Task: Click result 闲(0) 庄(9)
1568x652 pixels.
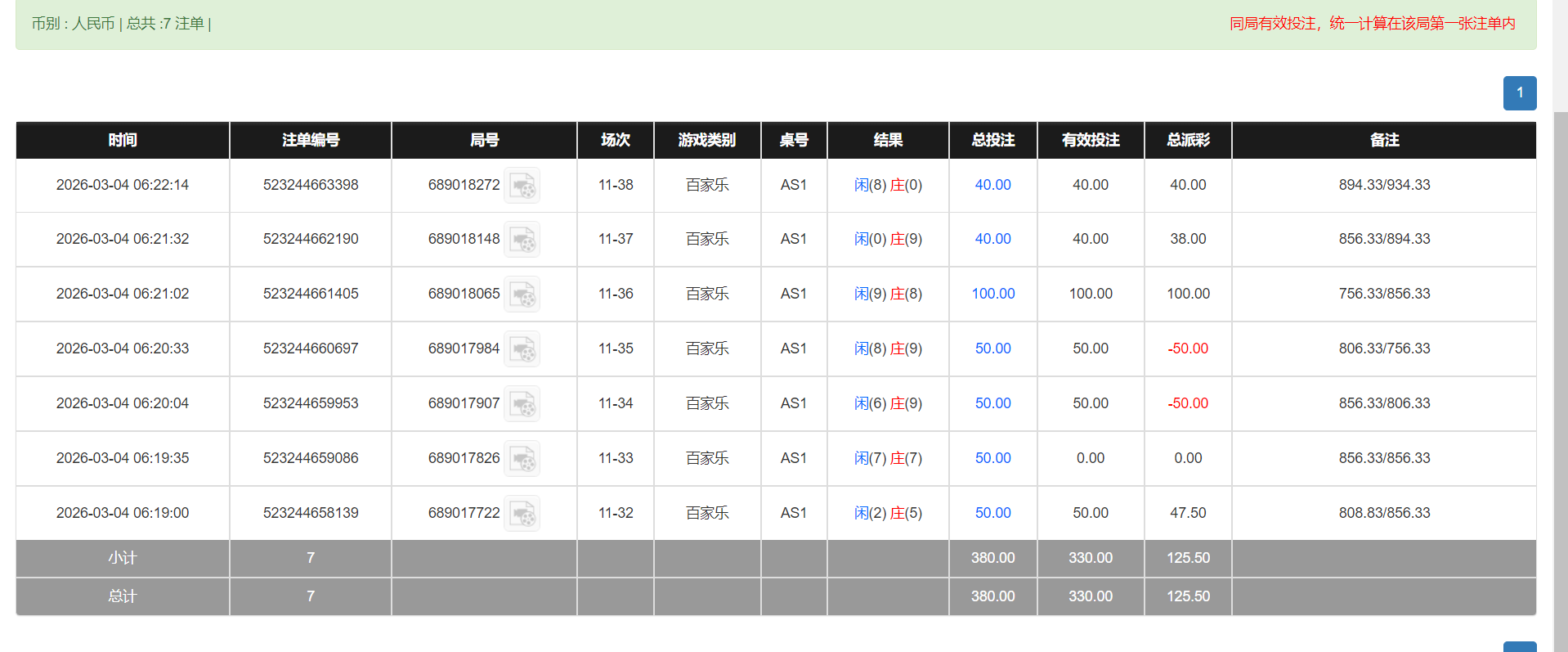Action: pyautogui.click(x=888, y=239)
